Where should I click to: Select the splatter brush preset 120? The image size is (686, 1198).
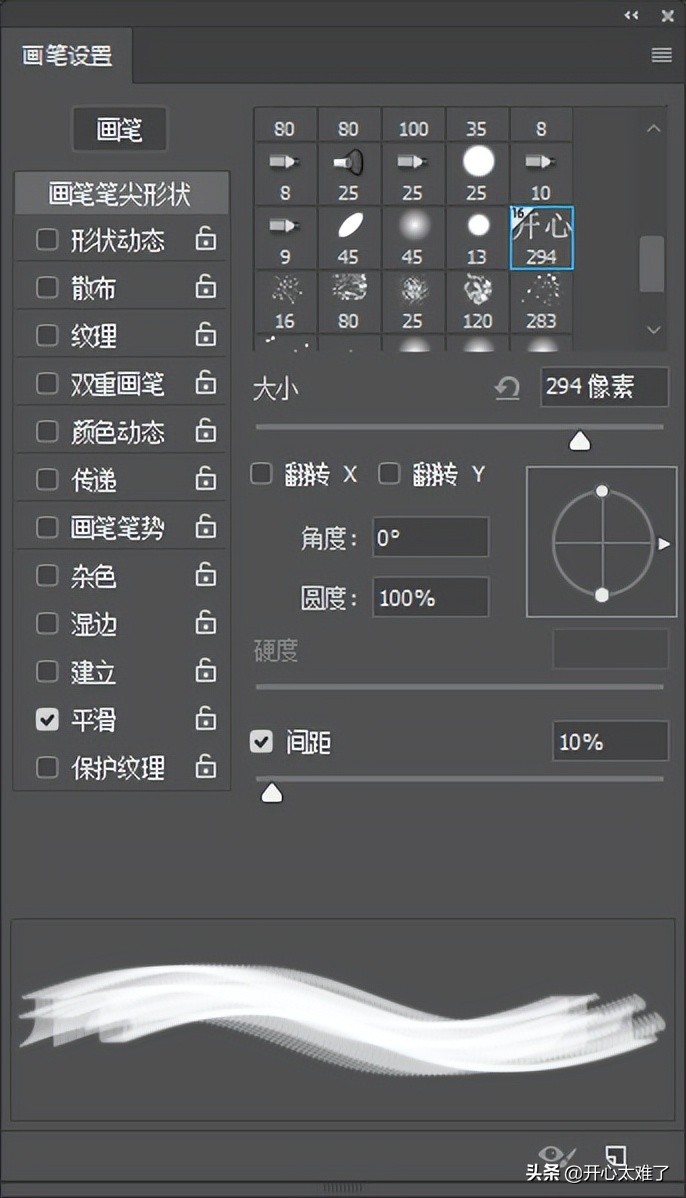[477, 302]
